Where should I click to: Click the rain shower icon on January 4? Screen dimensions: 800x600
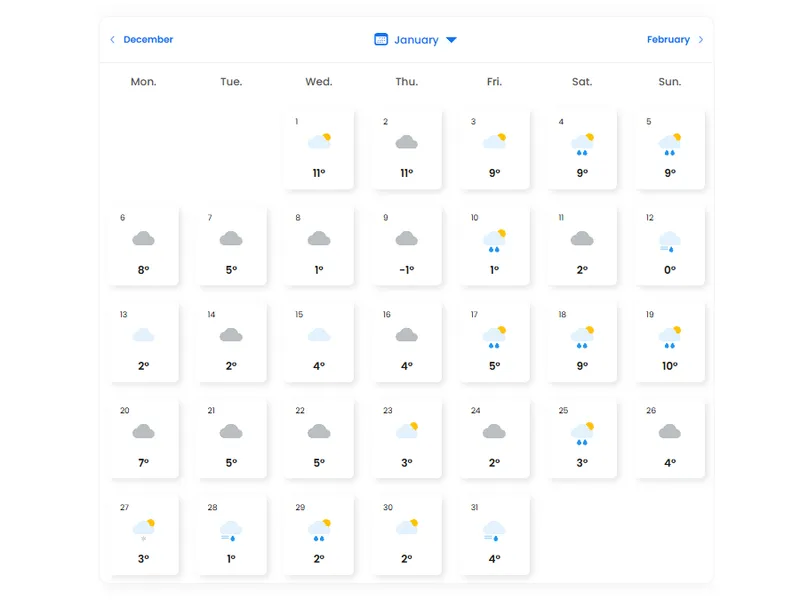[x=582, y=145]
